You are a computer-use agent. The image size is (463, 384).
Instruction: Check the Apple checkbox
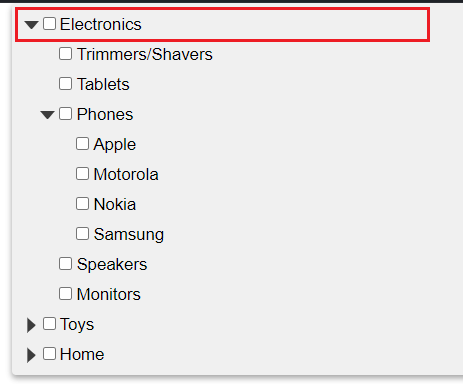[82, 144]
